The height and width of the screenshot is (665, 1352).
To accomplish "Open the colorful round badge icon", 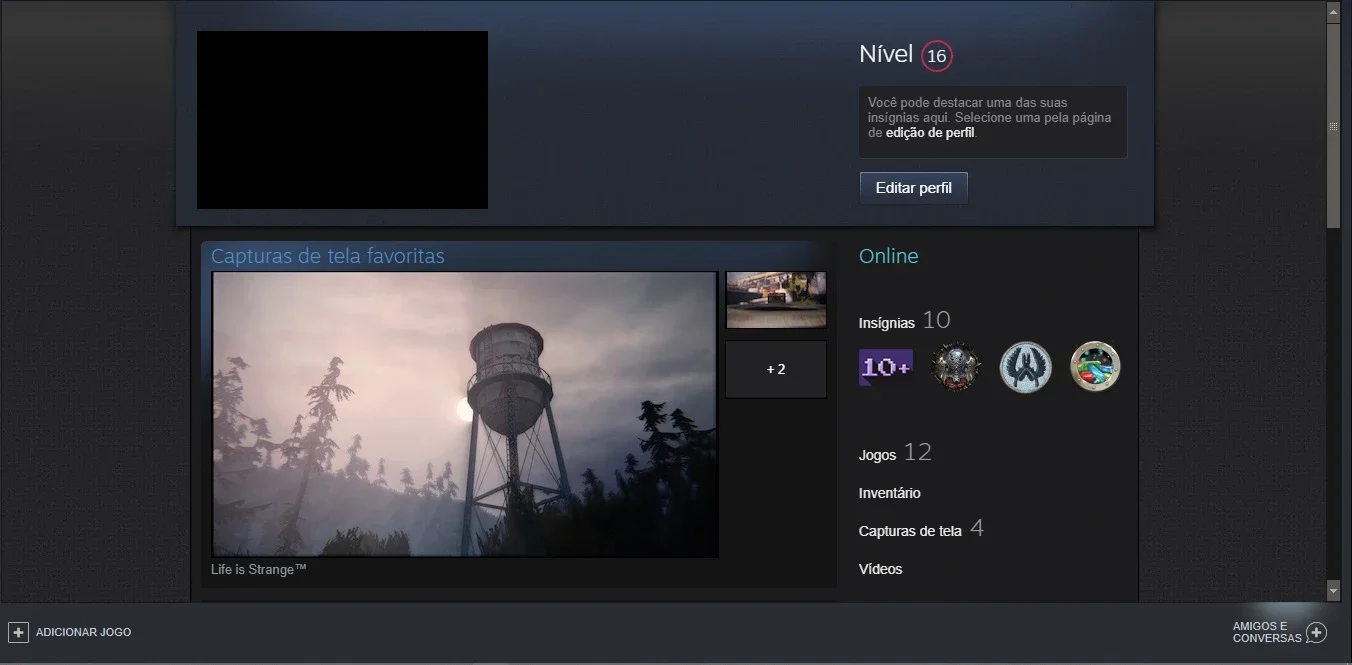I will coord(1095,367).
